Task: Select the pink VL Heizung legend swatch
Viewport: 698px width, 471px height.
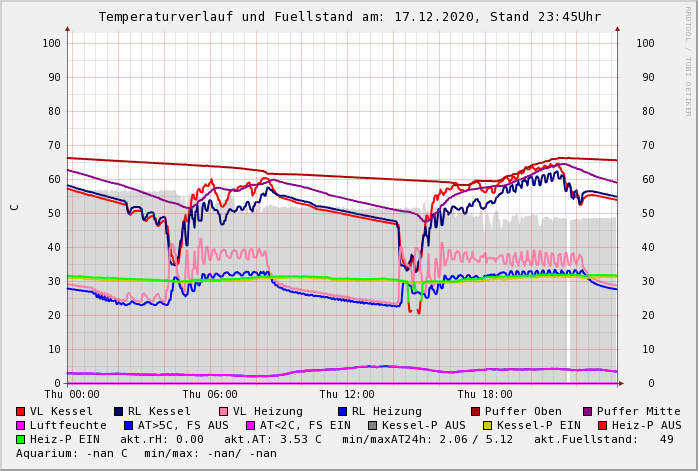Action: pyautogui.click(x=224, y=411)
